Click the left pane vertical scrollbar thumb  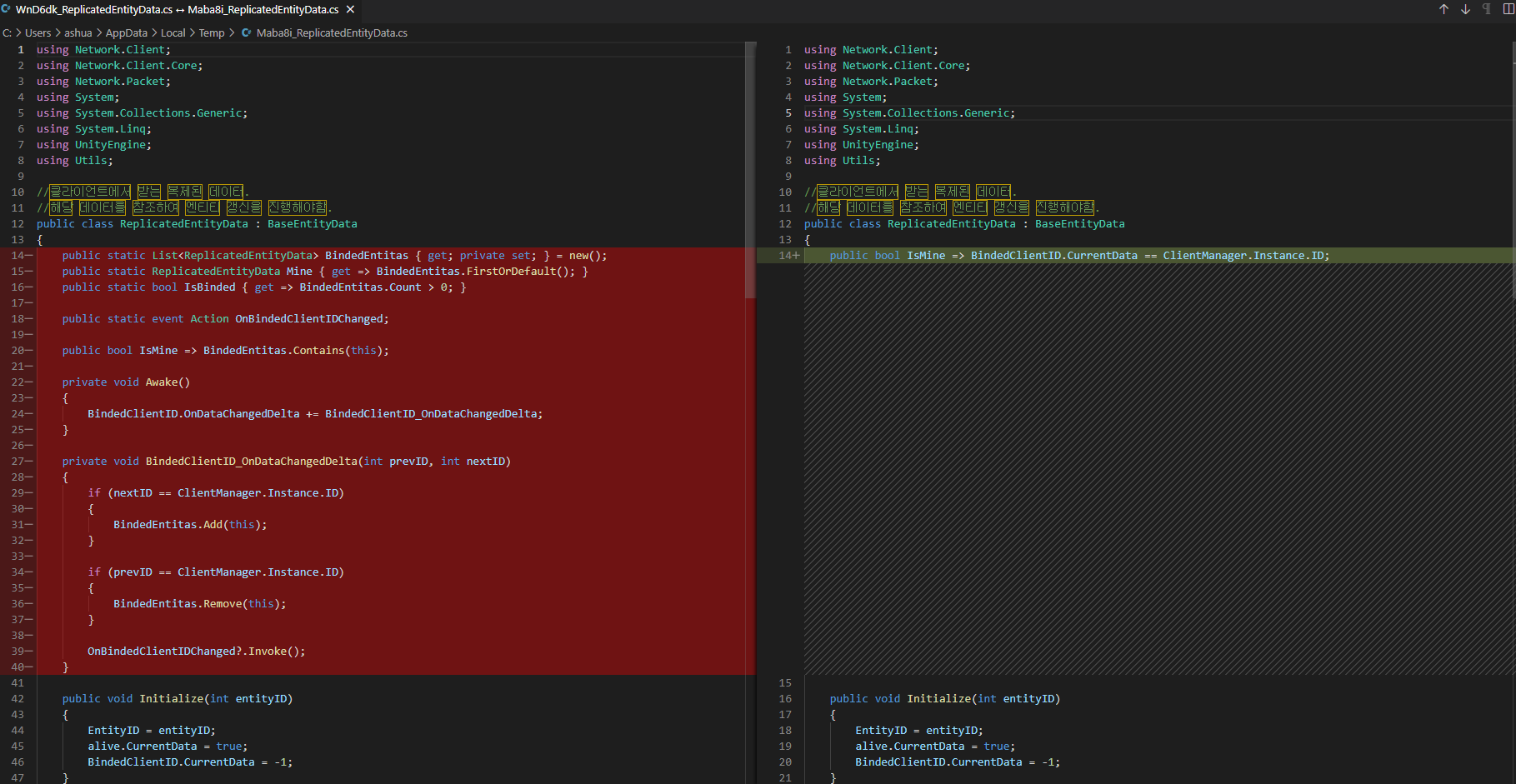click(x=750, y=171)
